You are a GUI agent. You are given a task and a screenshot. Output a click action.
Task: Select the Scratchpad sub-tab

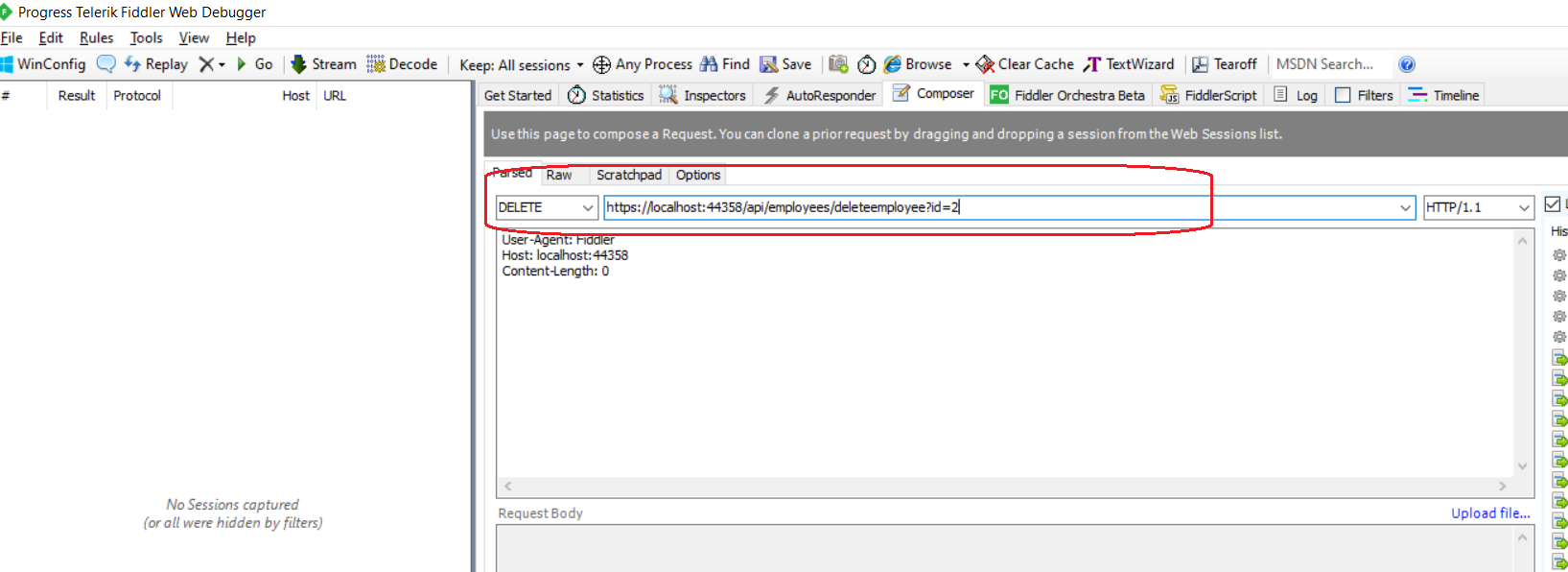(x=629, y=175)
